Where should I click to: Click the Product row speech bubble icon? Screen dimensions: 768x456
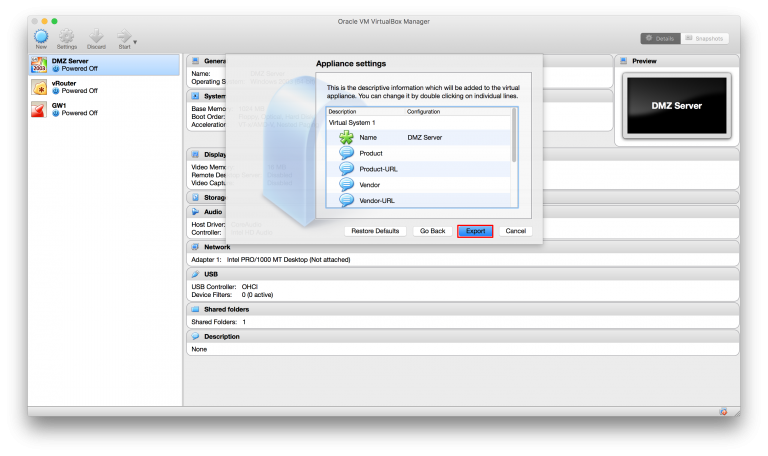[x=346, y=153]
